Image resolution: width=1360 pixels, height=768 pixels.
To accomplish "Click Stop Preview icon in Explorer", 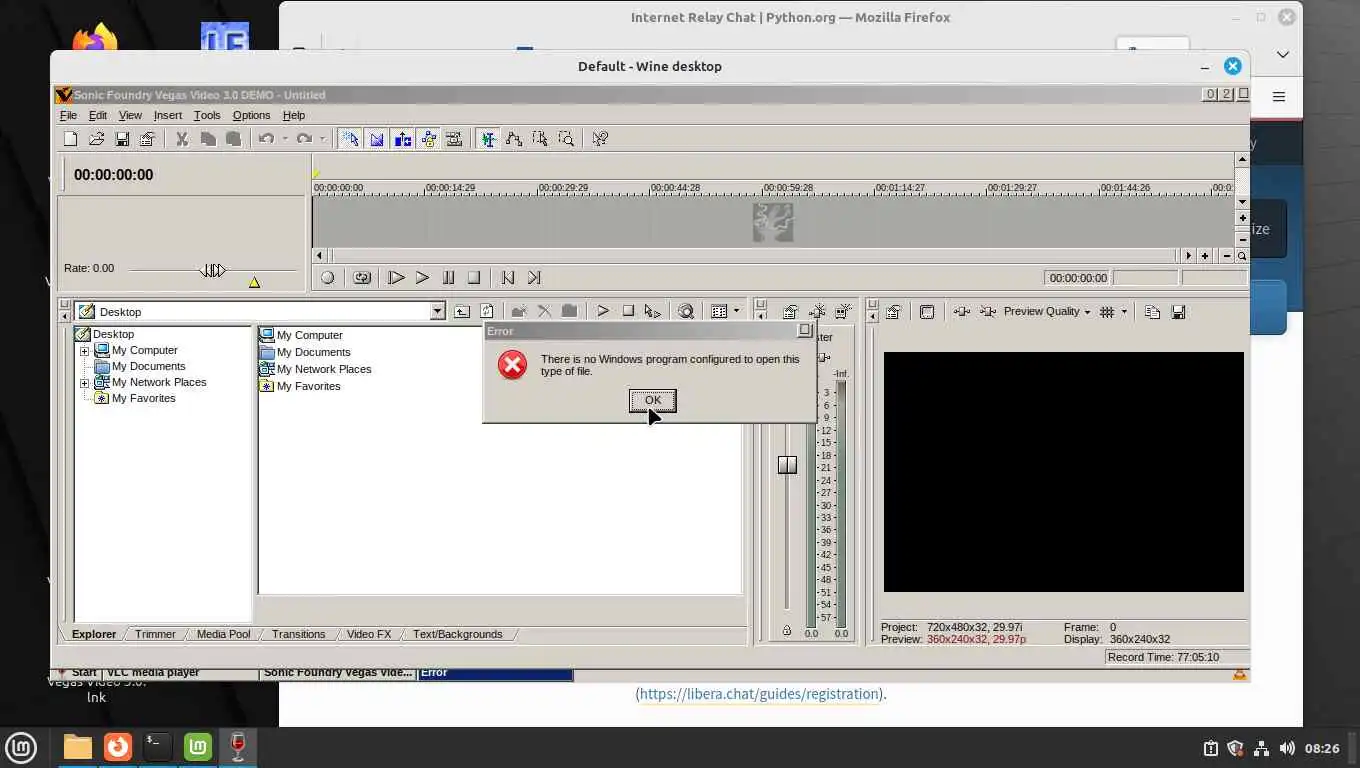I will 628,312.
